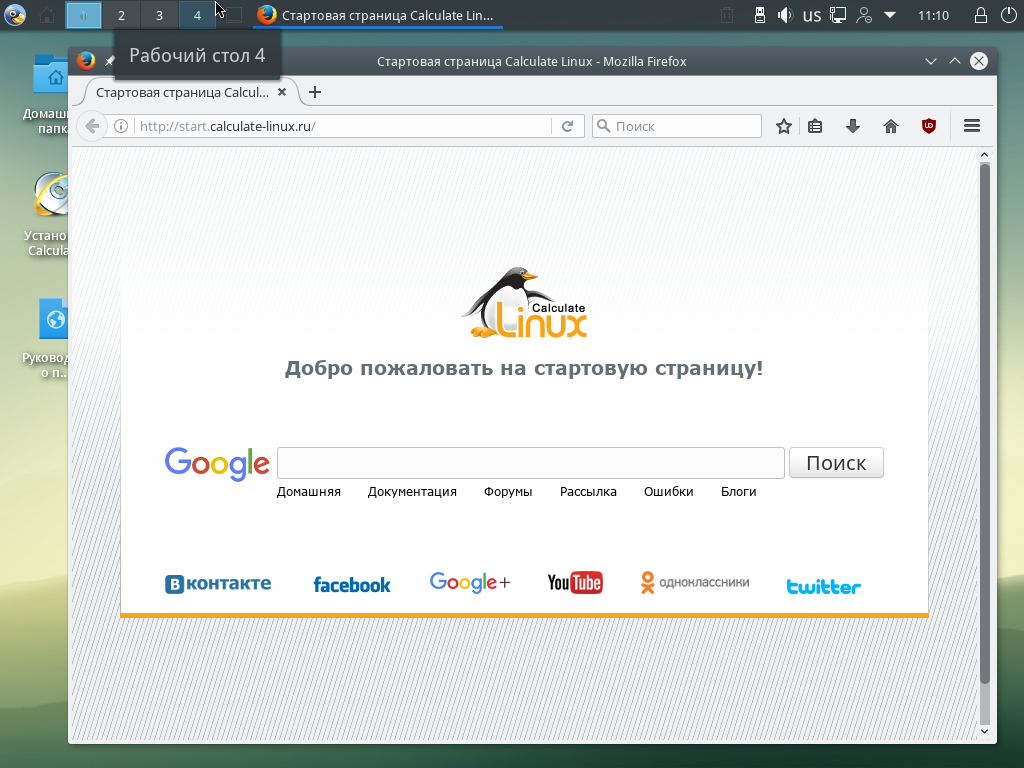Image resolution: width=1024 pixels, height=768 pixels.
Task: Click the Документация link
Action: [x=412, y=492]
